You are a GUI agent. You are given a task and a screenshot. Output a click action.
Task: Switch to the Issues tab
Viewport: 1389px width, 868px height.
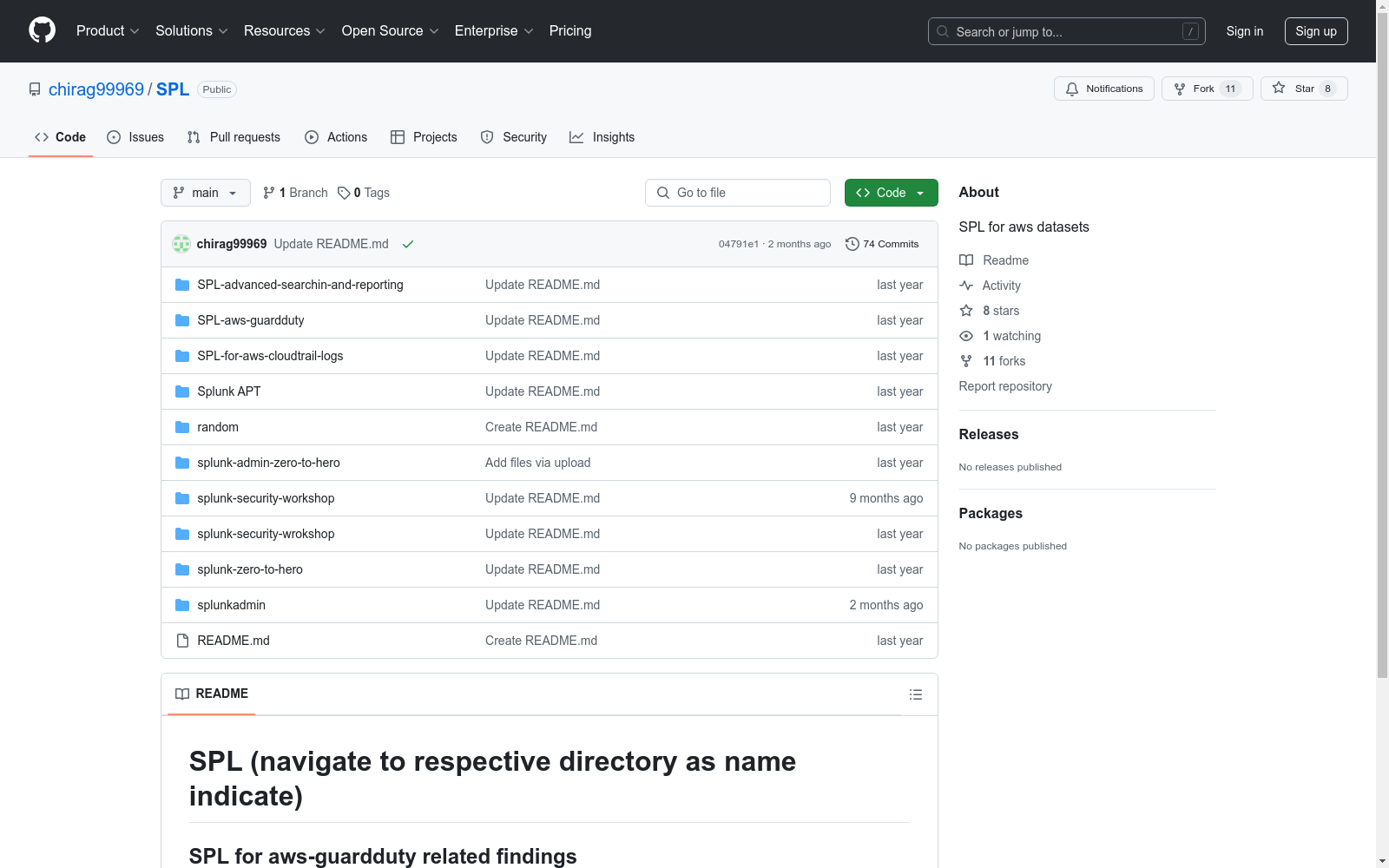[x=135, y=137]
